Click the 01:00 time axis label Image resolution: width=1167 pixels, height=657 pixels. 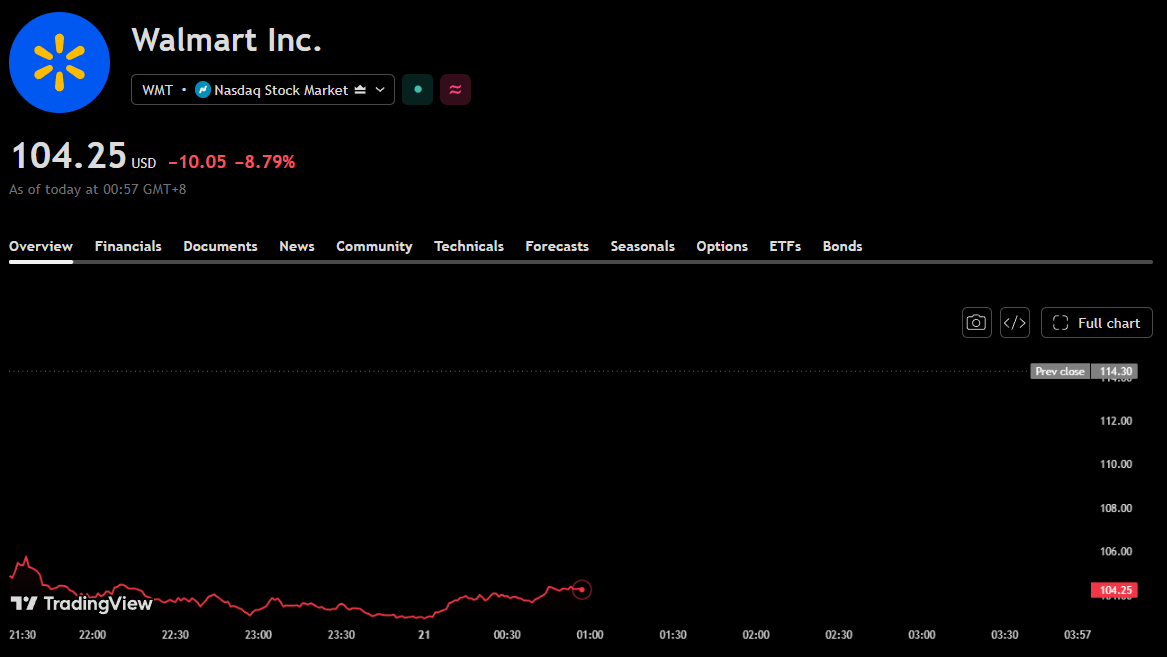point(589,635)
